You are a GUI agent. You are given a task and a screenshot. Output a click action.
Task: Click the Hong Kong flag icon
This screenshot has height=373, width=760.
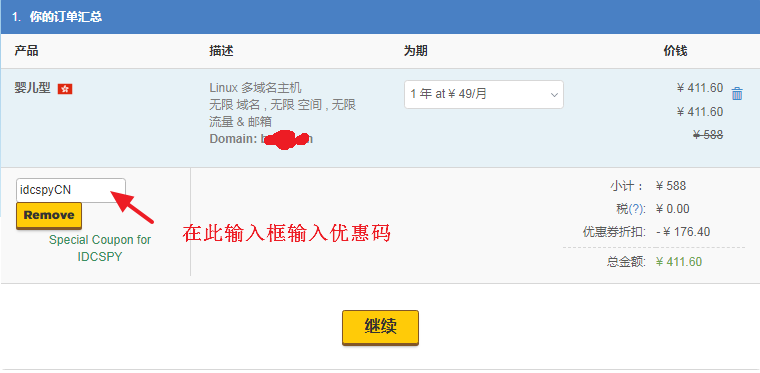click(65, 89)
